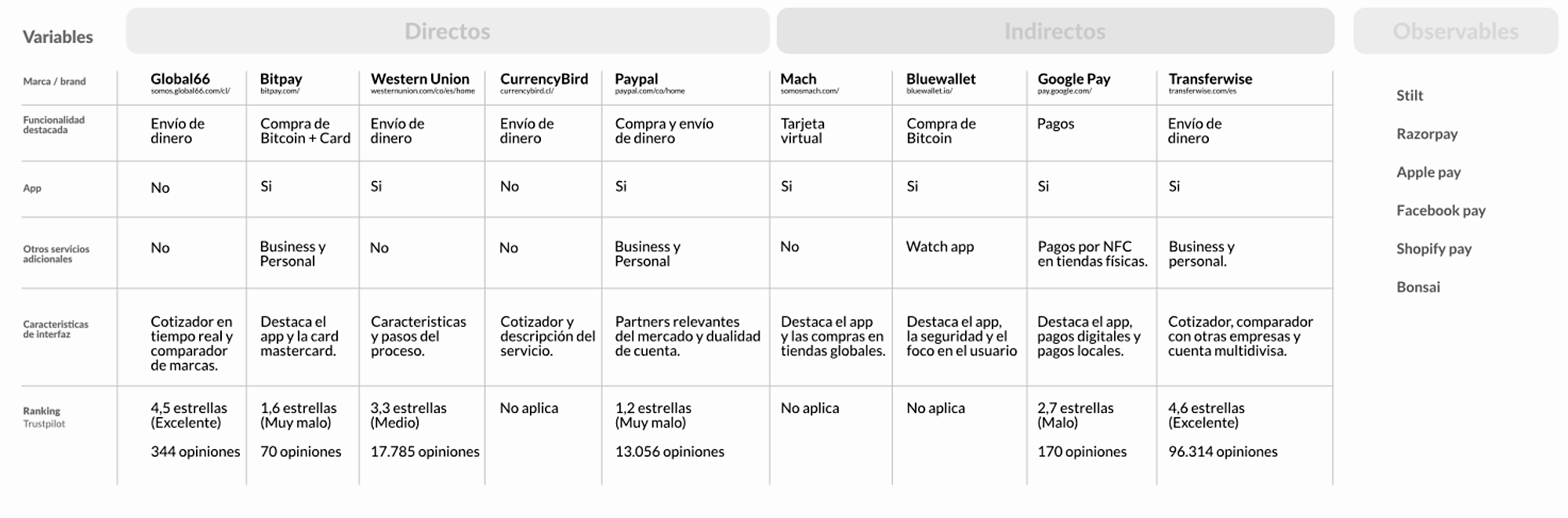Click the Variables heading
The image size is (1568, 518).
57,37
